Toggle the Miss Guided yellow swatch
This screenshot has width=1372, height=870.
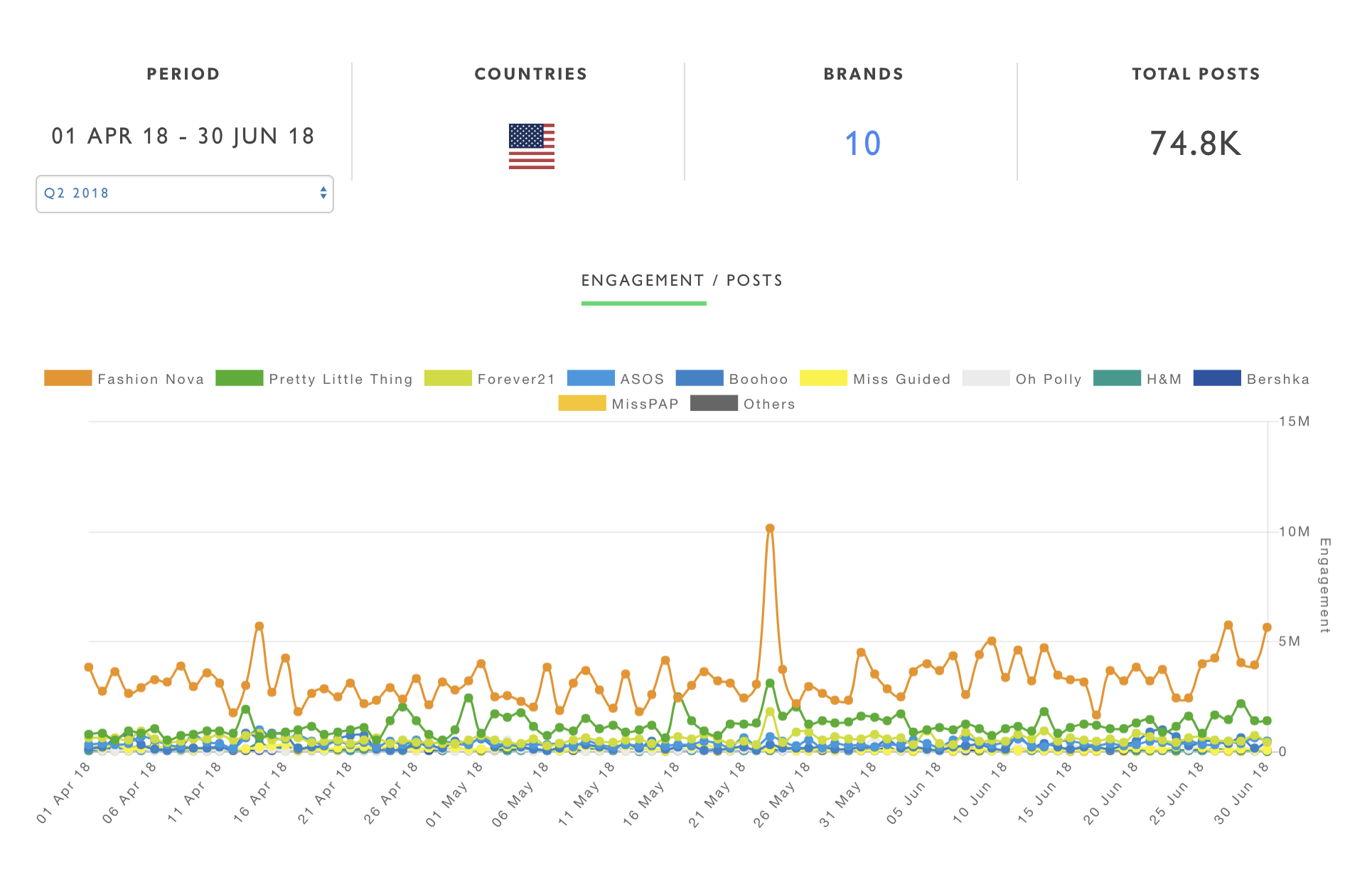coord(823,378)
